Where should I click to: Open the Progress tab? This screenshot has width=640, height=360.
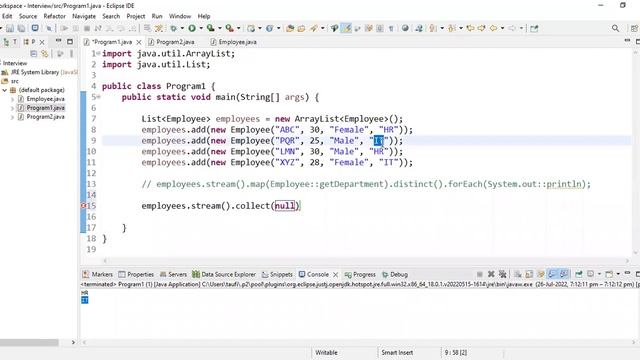coord(360,274)
